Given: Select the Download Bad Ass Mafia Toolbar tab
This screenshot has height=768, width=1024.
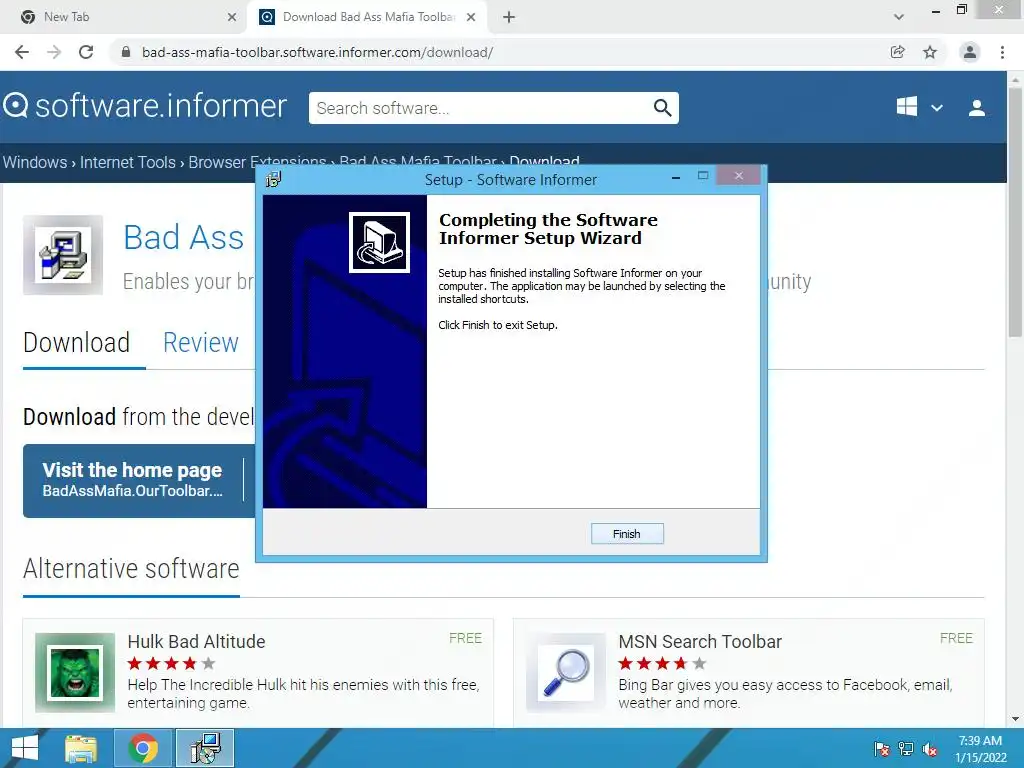Looking at the screenshot, I should [x=366, y=17].
